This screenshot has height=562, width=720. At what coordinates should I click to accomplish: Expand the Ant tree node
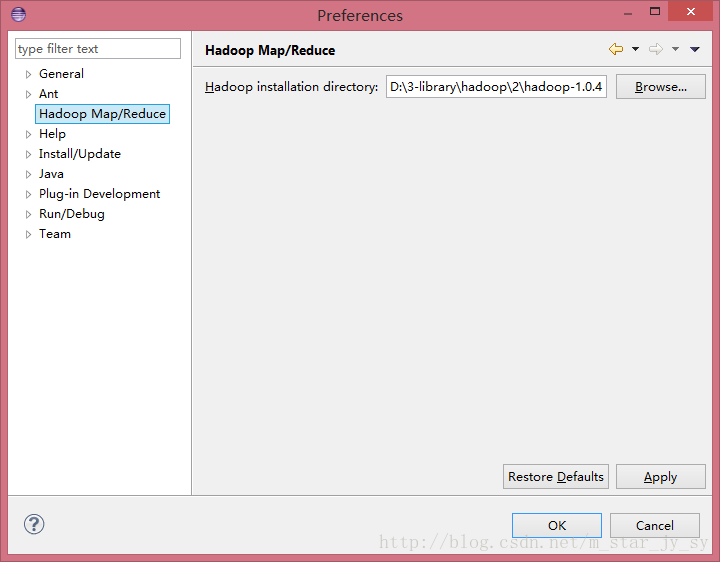28,95
